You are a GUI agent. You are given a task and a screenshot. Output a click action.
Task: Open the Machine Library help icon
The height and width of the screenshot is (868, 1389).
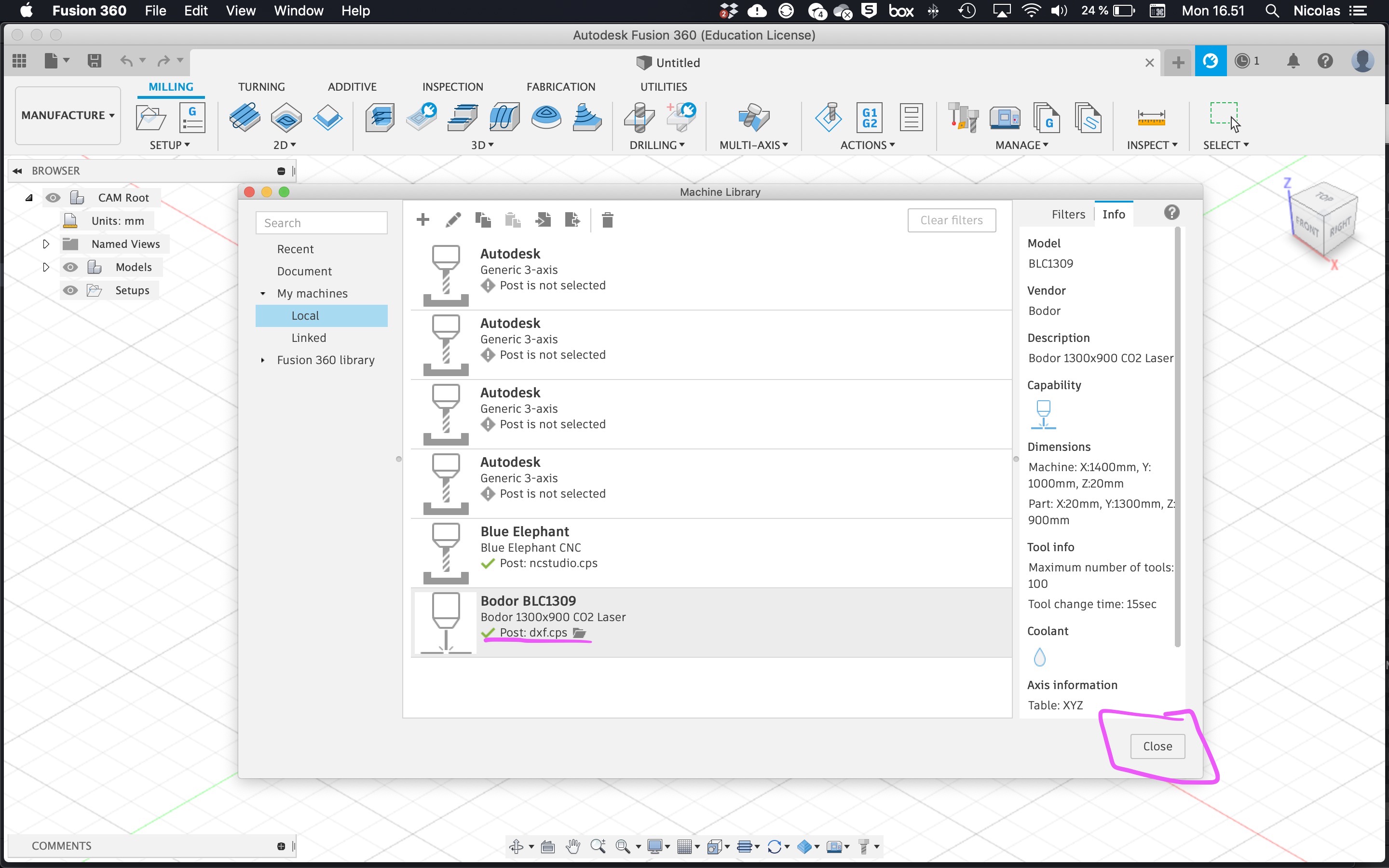[x=1171, y=213]
